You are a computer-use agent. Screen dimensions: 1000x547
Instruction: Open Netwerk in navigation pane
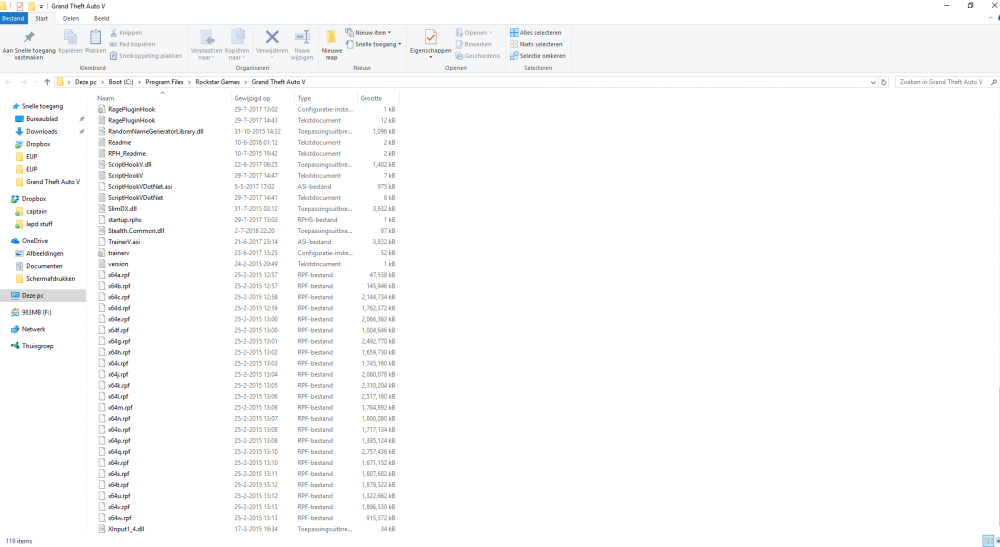point(33,330)
